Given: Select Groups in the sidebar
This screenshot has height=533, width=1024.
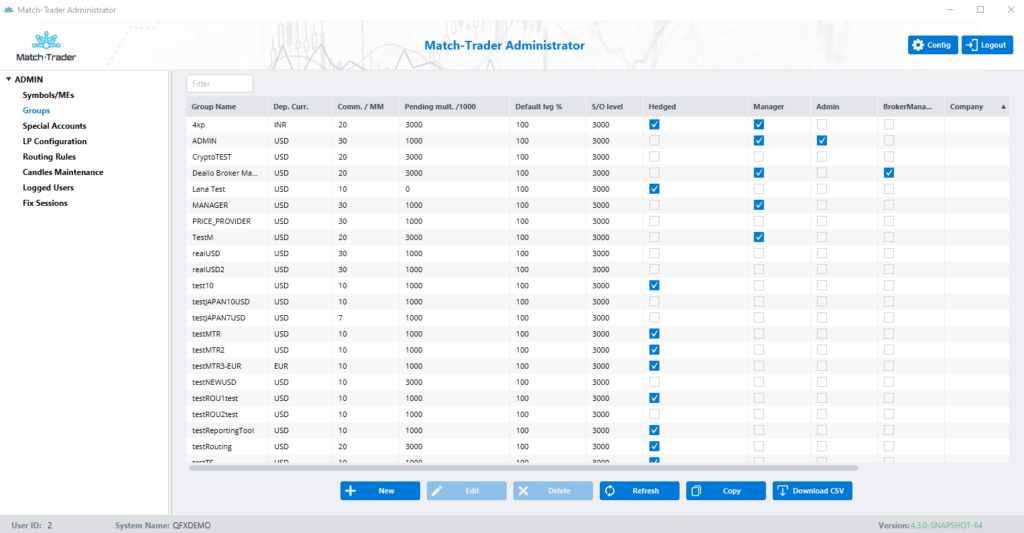Looking at the screenshot, I should pos(37,110).
